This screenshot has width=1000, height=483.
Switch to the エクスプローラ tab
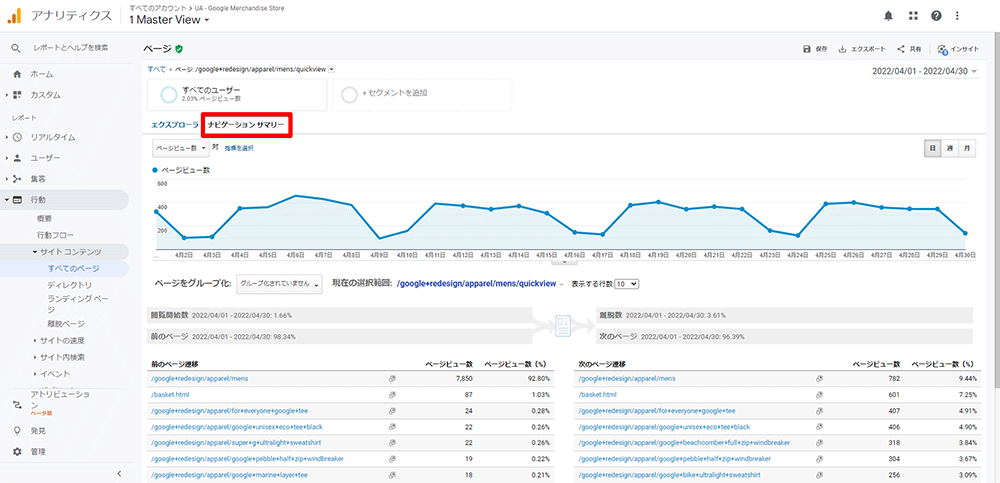pyautogui.click(x=174, y=125)
